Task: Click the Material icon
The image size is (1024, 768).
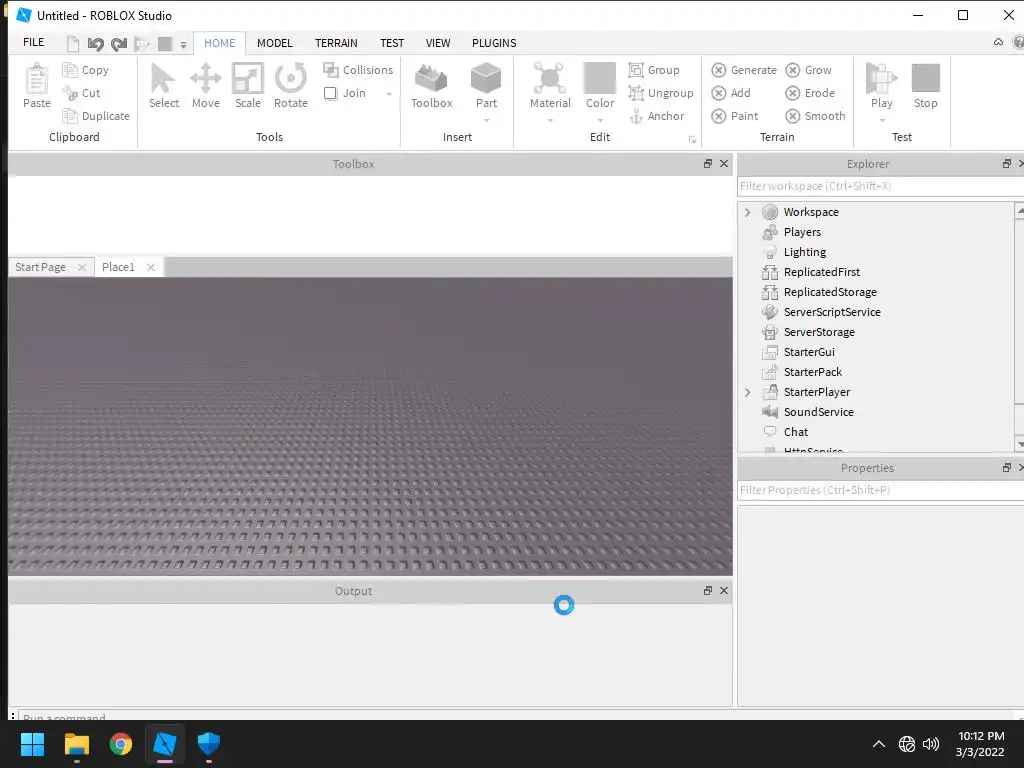Action: (x=550, y=79)
